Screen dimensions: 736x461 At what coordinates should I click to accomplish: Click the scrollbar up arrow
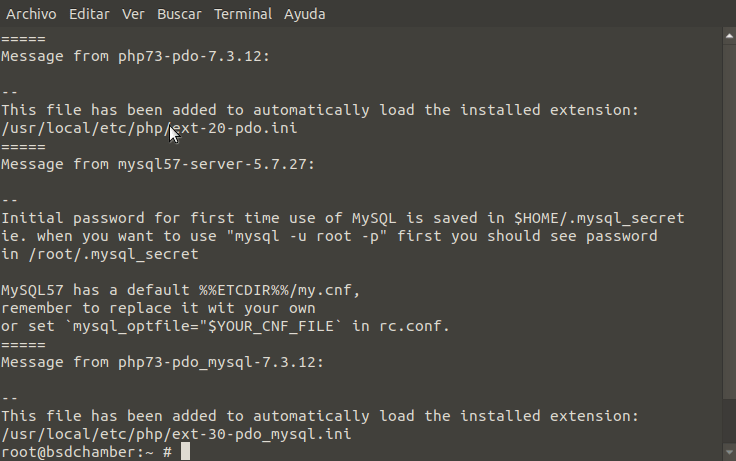729,36
